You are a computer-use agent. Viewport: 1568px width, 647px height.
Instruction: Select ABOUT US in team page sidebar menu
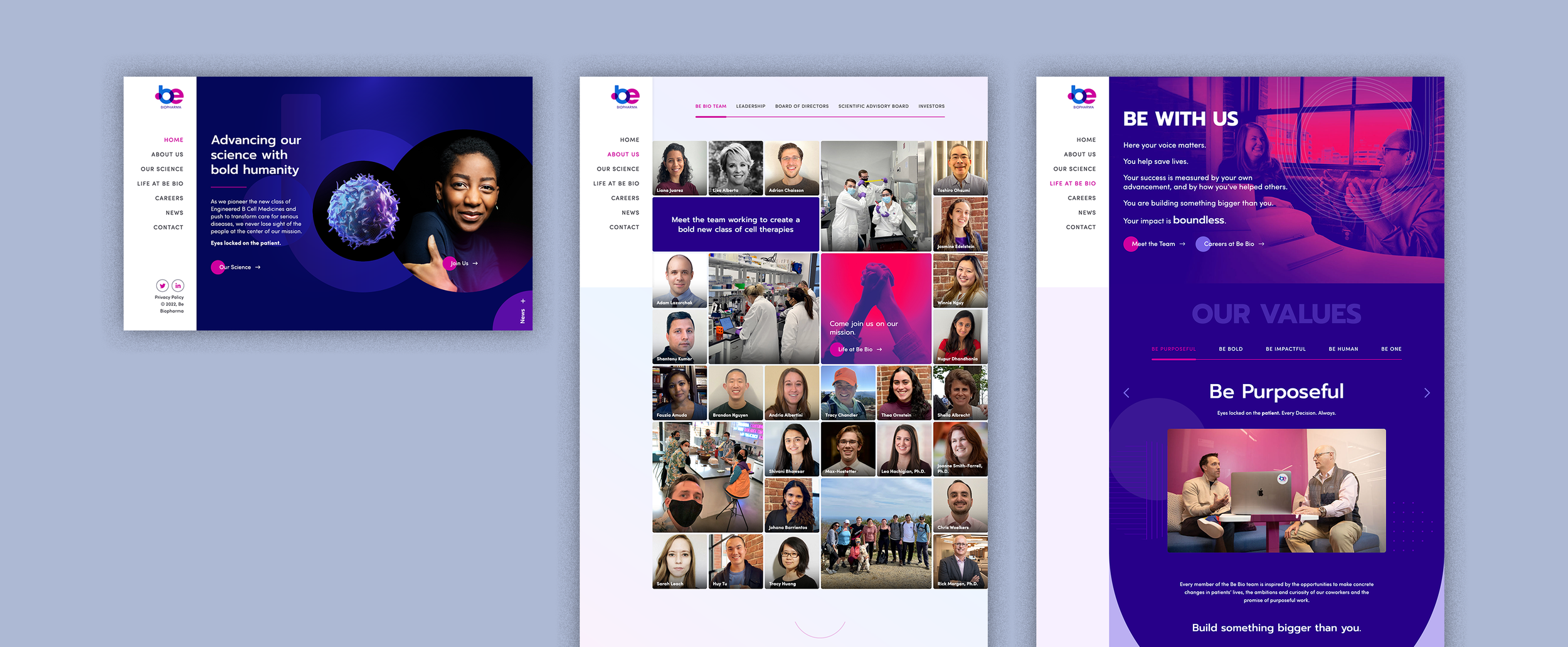pyautogui.click(x=623, y=154)
